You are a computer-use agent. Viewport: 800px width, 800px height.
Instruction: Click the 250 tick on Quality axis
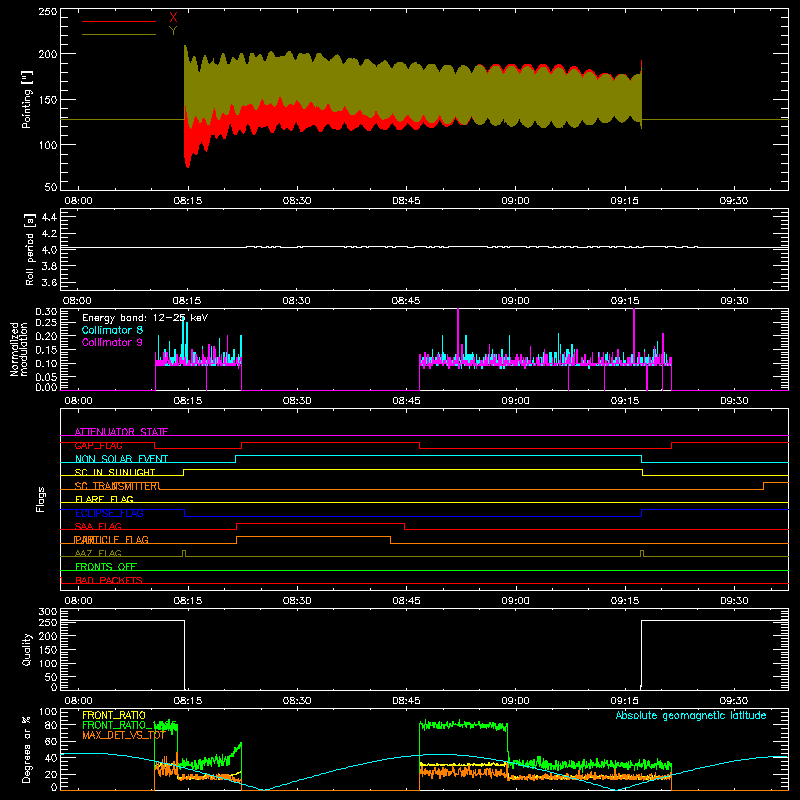click(x=48, y=622)
